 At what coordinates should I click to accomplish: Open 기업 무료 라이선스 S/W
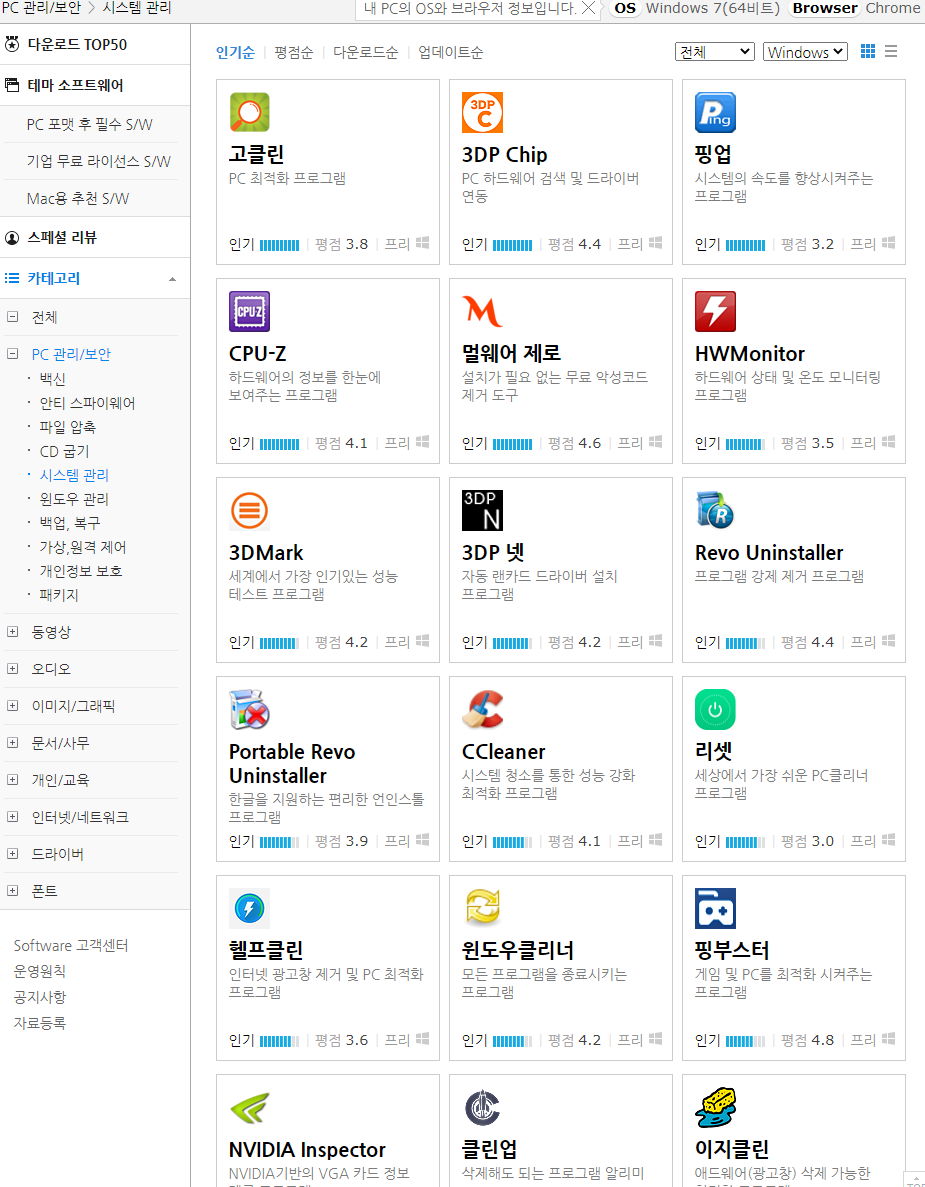[98, 161]
